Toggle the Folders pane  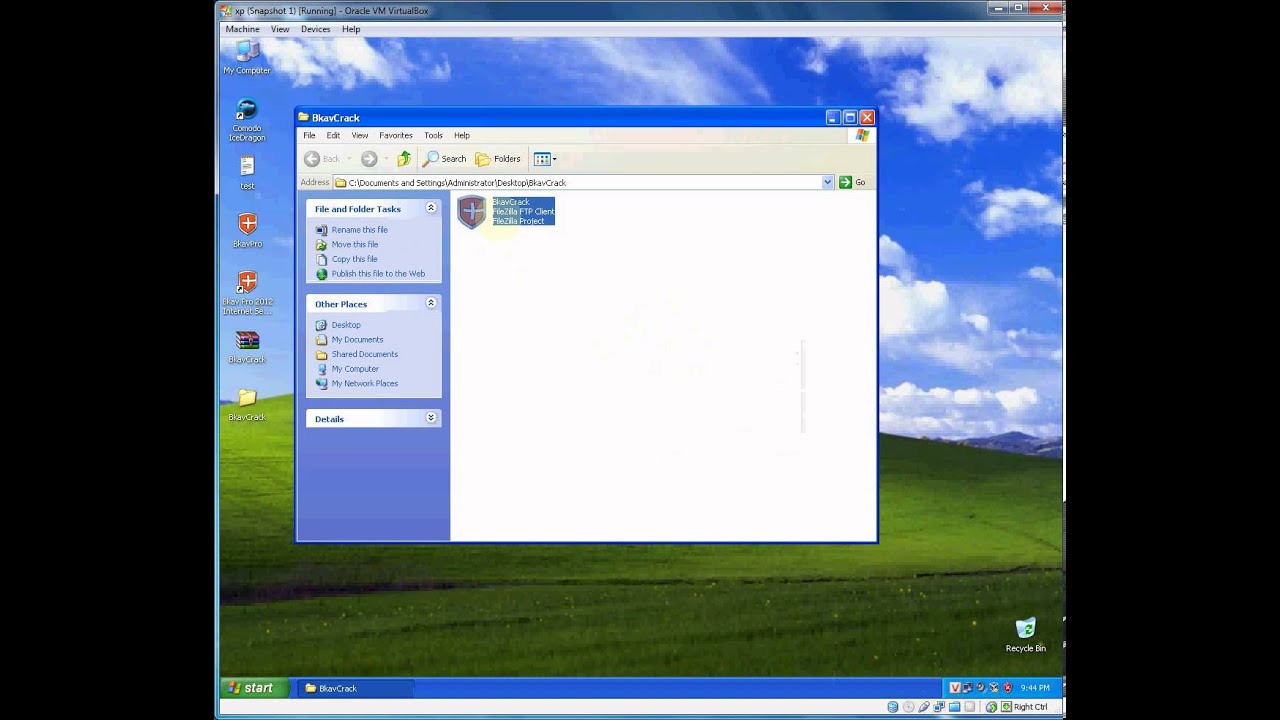coord(498,158)
